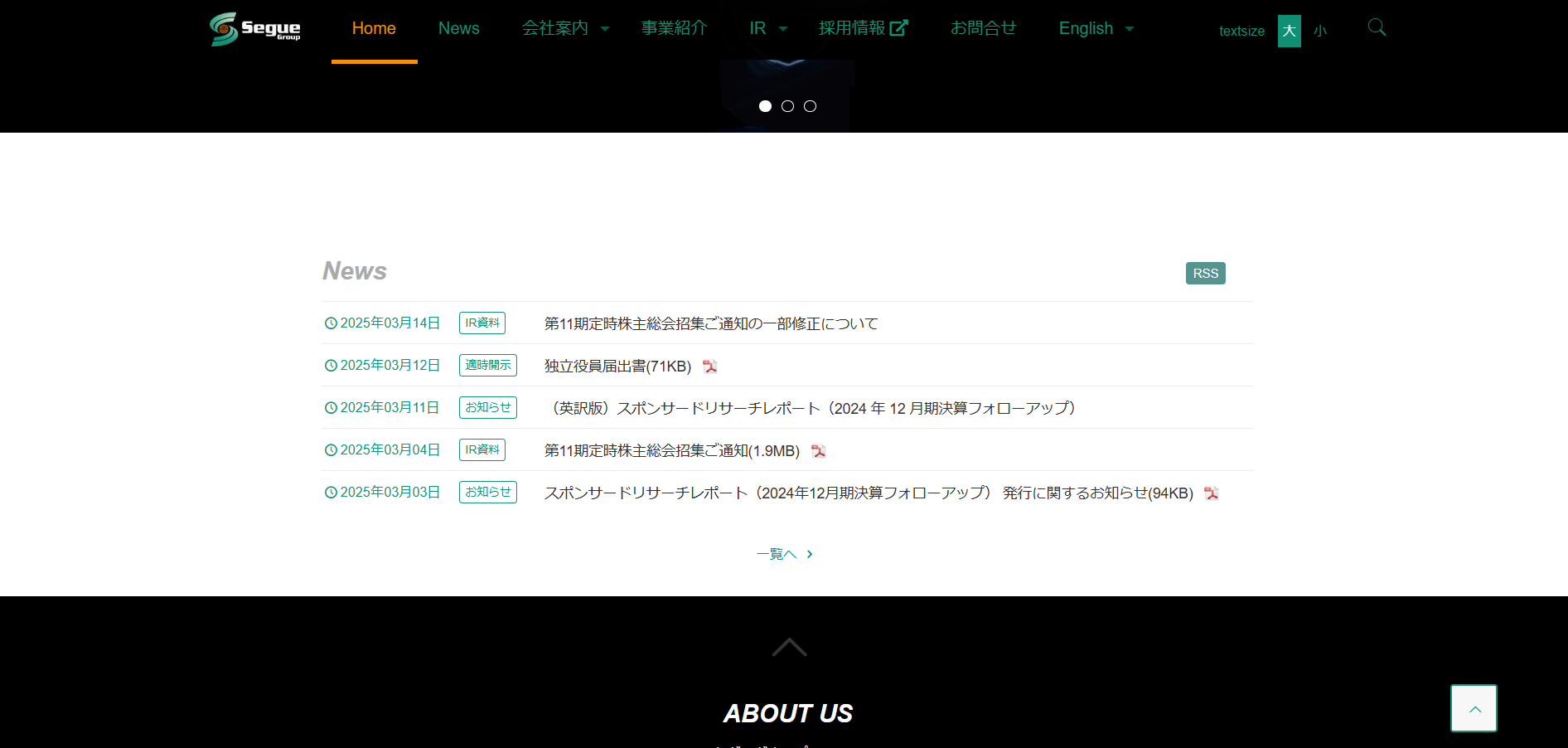Set text size to 小 (small)
Viewport: 1568px width, 748px height.
[1320, 32]
